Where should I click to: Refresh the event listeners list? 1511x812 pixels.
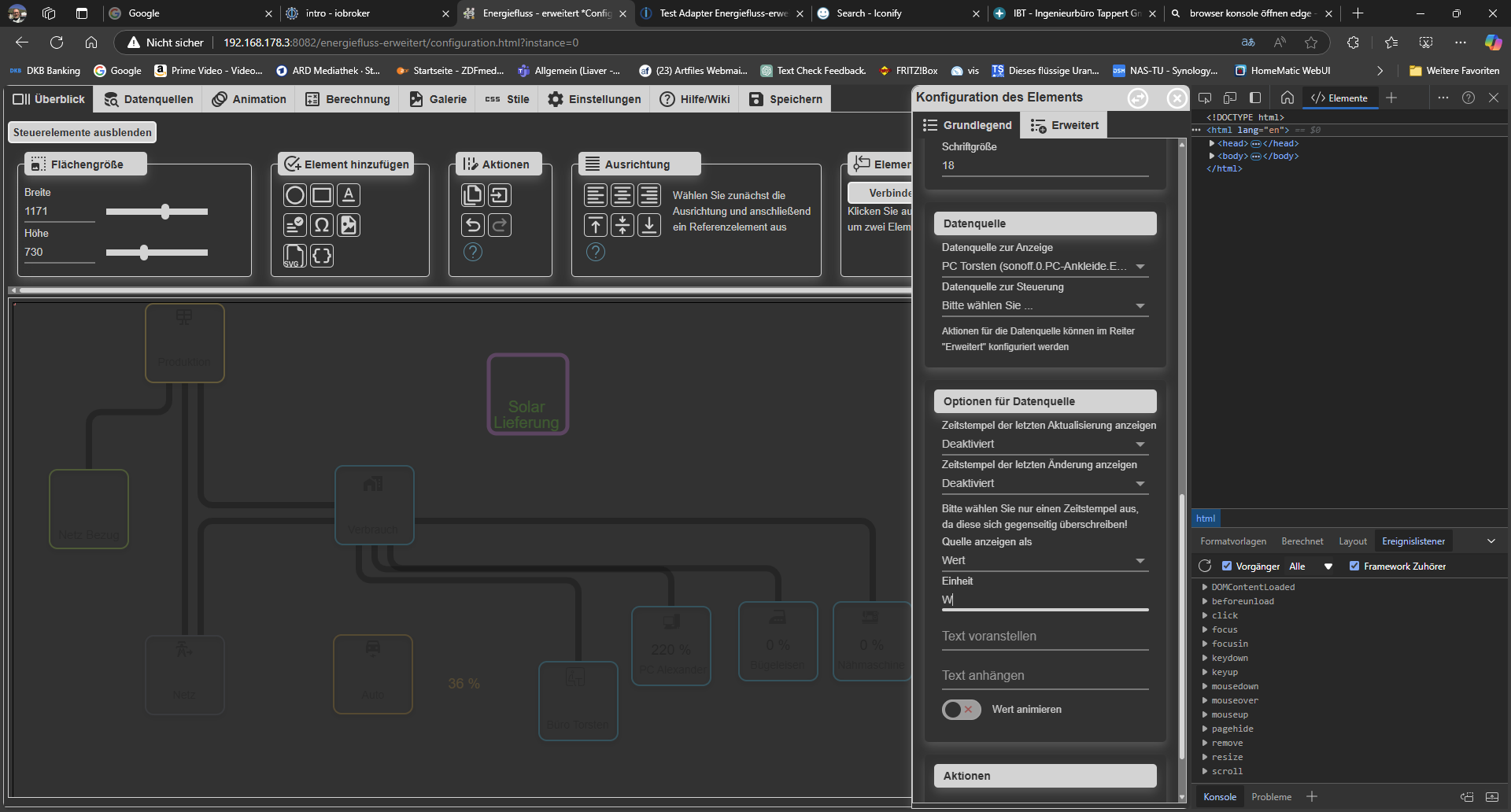click(1205, 566)
